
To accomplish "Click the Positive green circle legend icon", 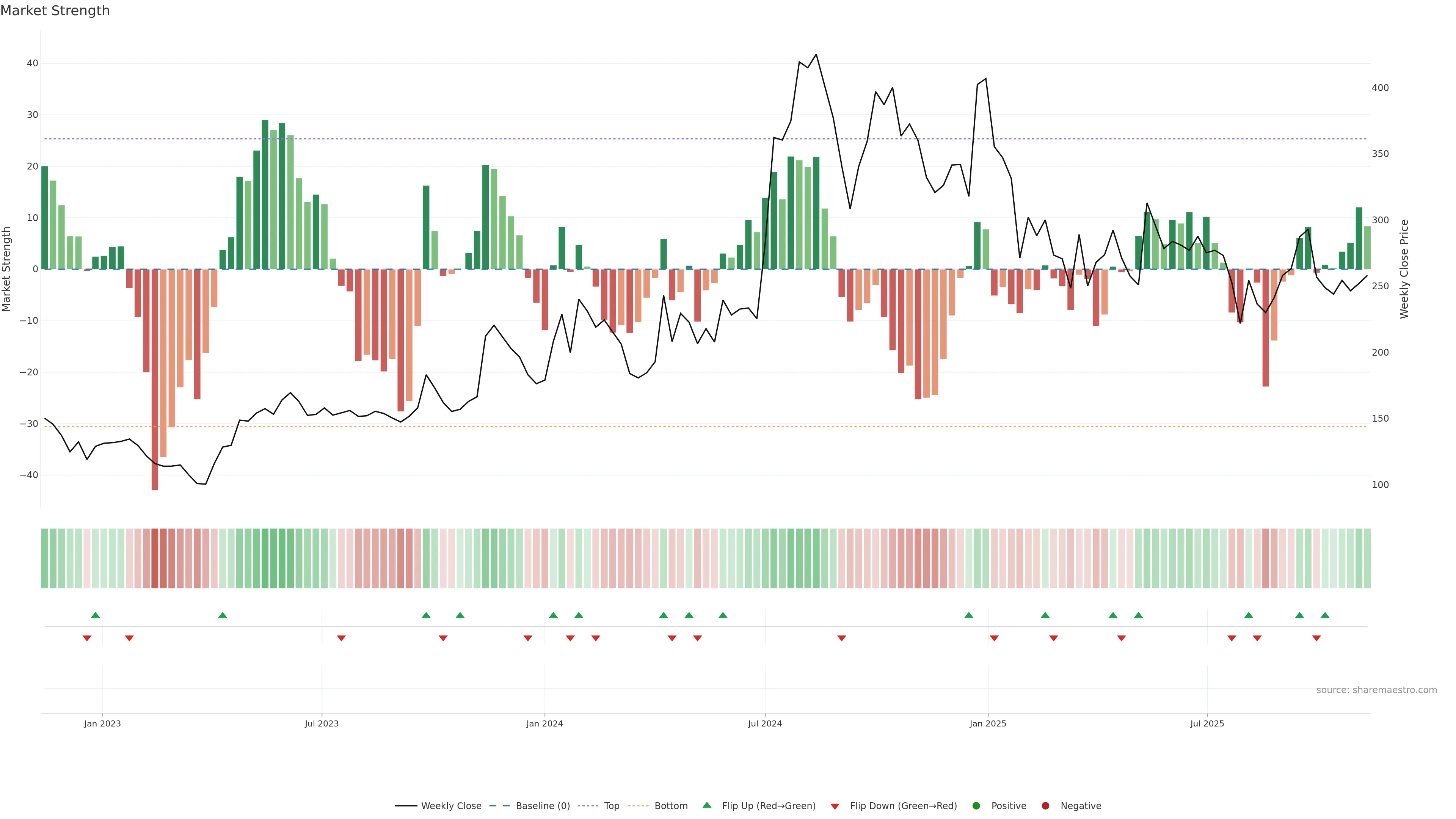I will [976, 805].
